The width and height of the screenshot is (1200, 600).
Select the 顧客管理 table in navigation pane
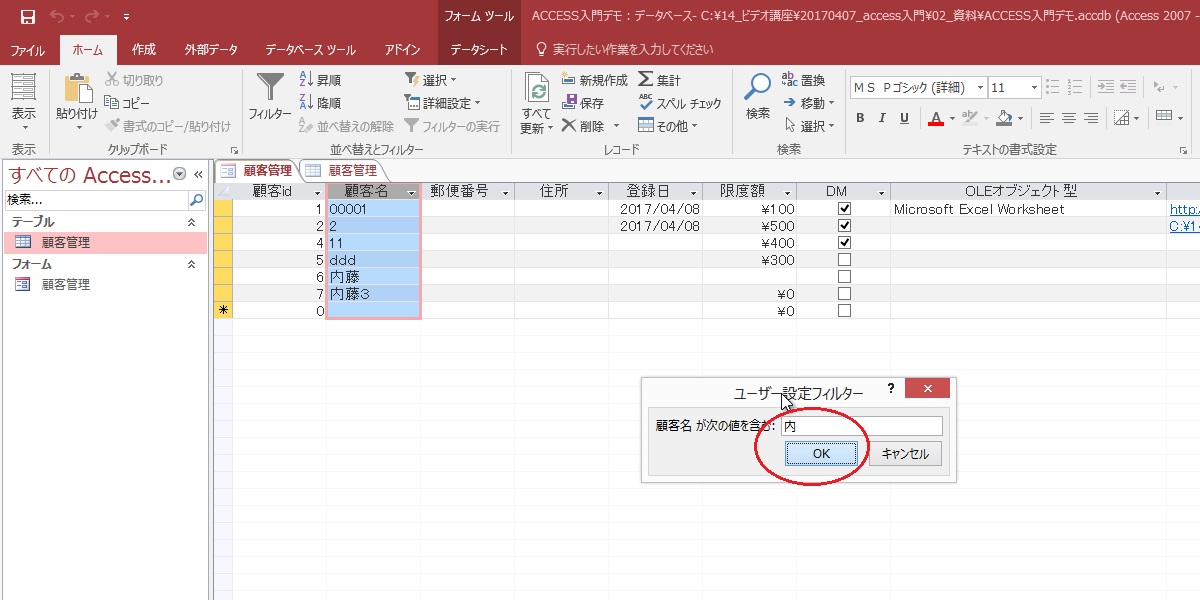click(x=105, y=242)
